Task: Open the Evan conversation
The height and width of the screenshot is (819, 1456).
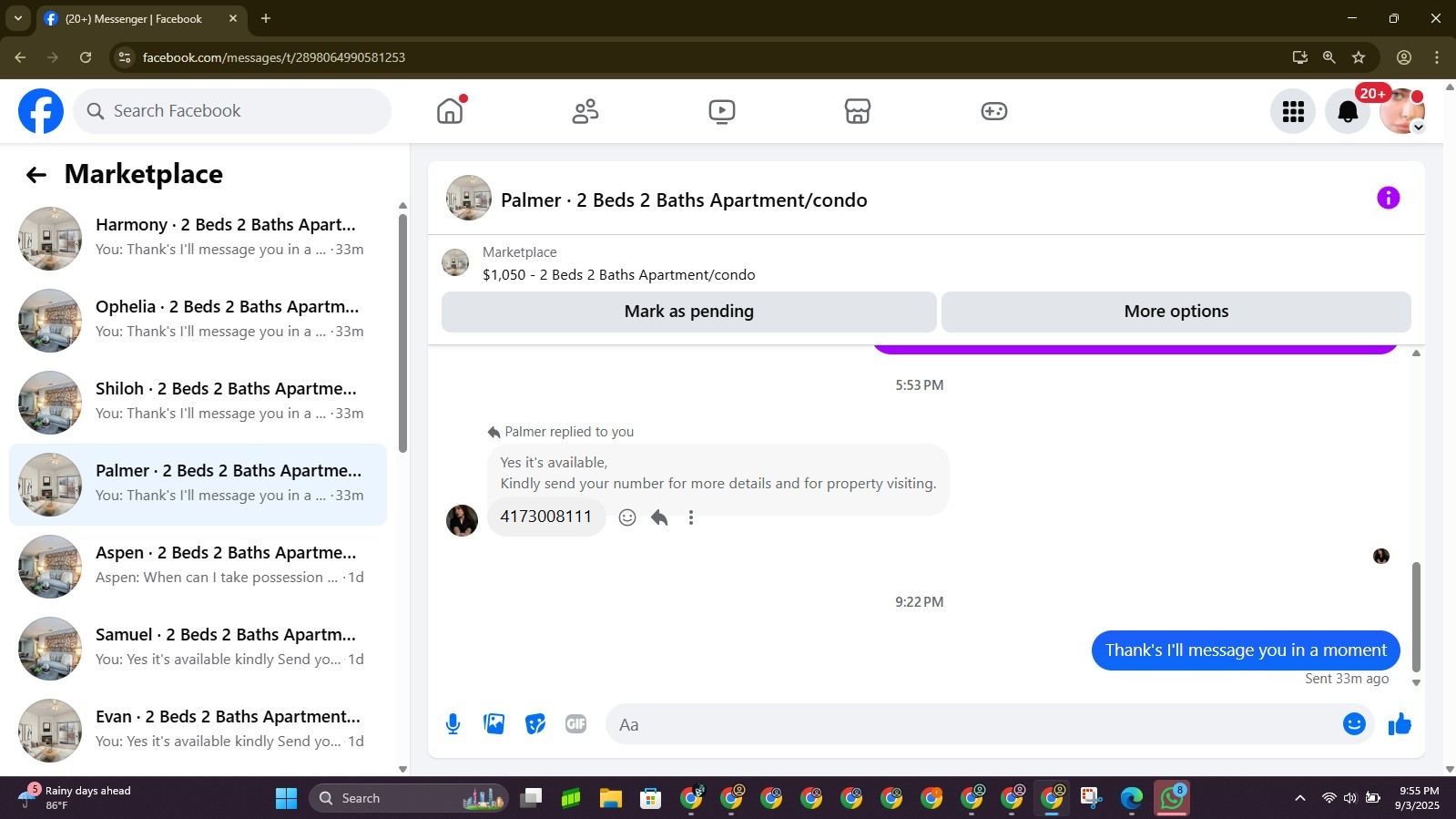Action: 198,731
